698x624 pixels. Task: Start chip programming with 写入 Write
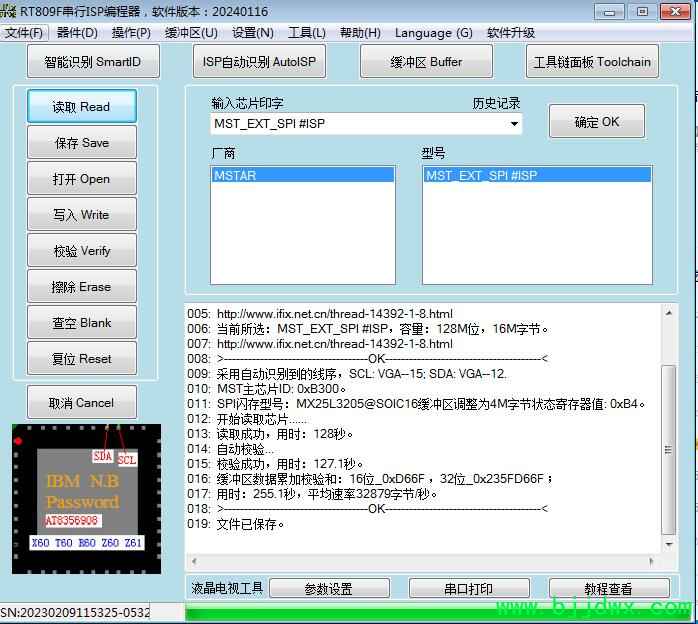tap(81, 215)
